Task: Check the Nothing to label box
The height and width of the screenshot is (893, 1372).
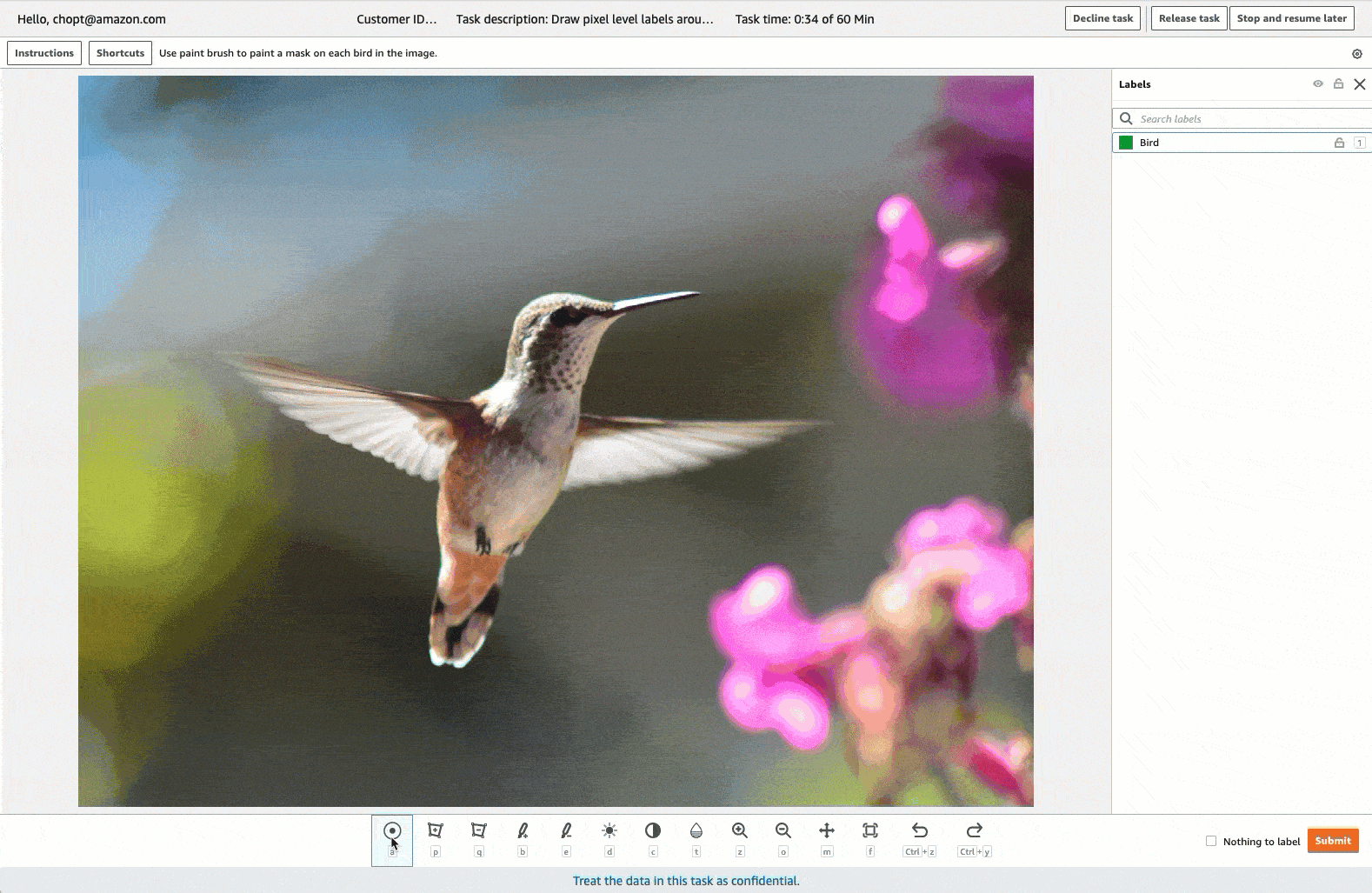Action: click(x=1211, y=841)
